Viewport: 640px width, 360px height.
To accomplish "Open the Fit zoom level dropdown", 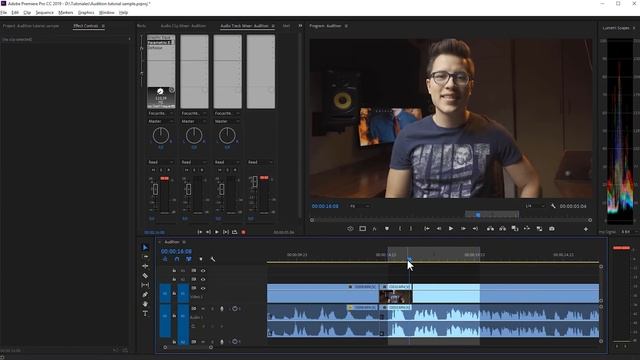I will pos(360,206).
